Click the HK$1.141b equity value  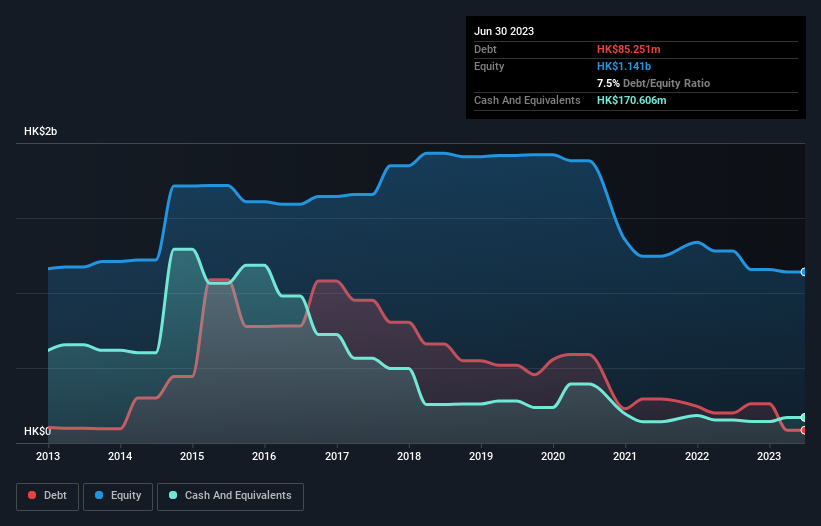tap(624, 66)
